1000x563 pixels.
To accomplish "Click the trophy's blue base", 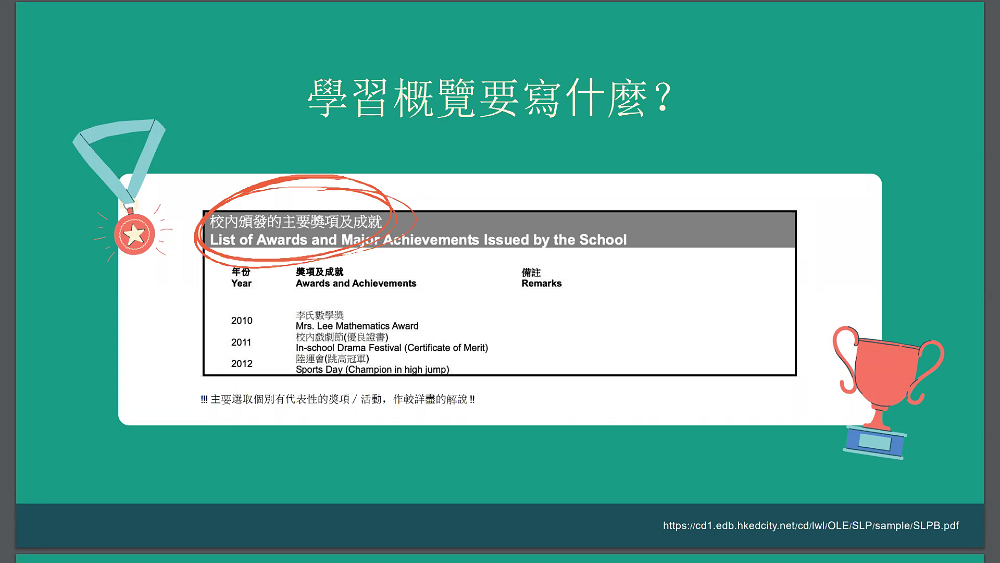I will (x=875, y=441).
